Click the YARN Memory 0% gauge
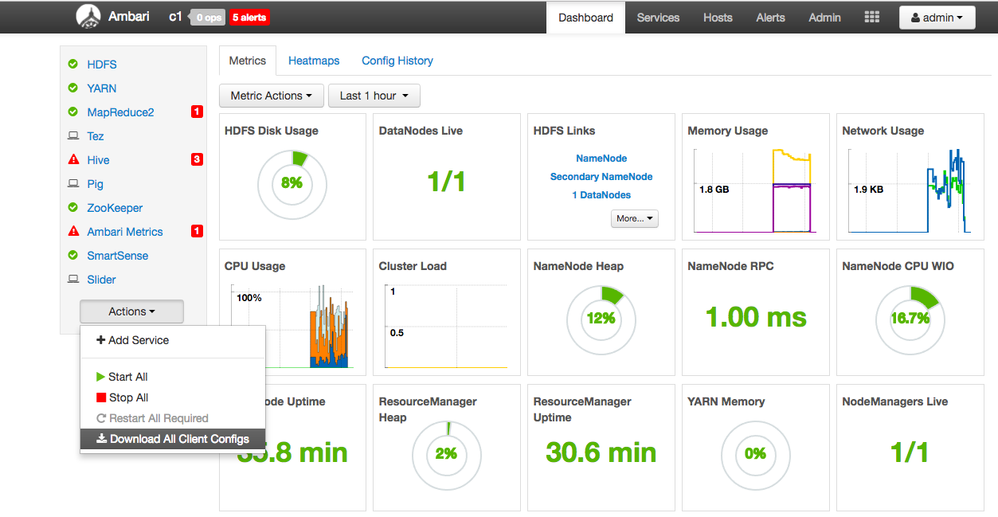This screenshot has height=517, width=998. click(756, 454)
